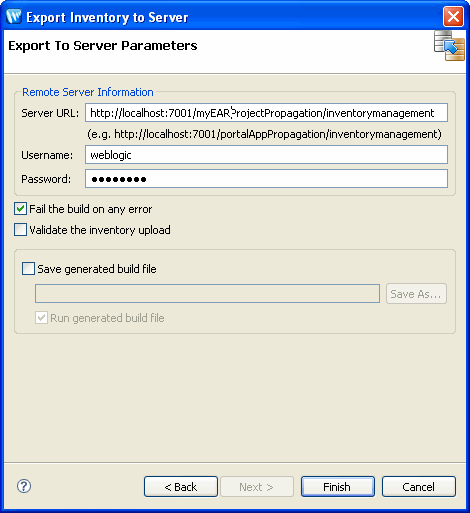Screen dimensions: 470x513
Task: Toggle Fail the build on any error
Action: pos(20,209)
